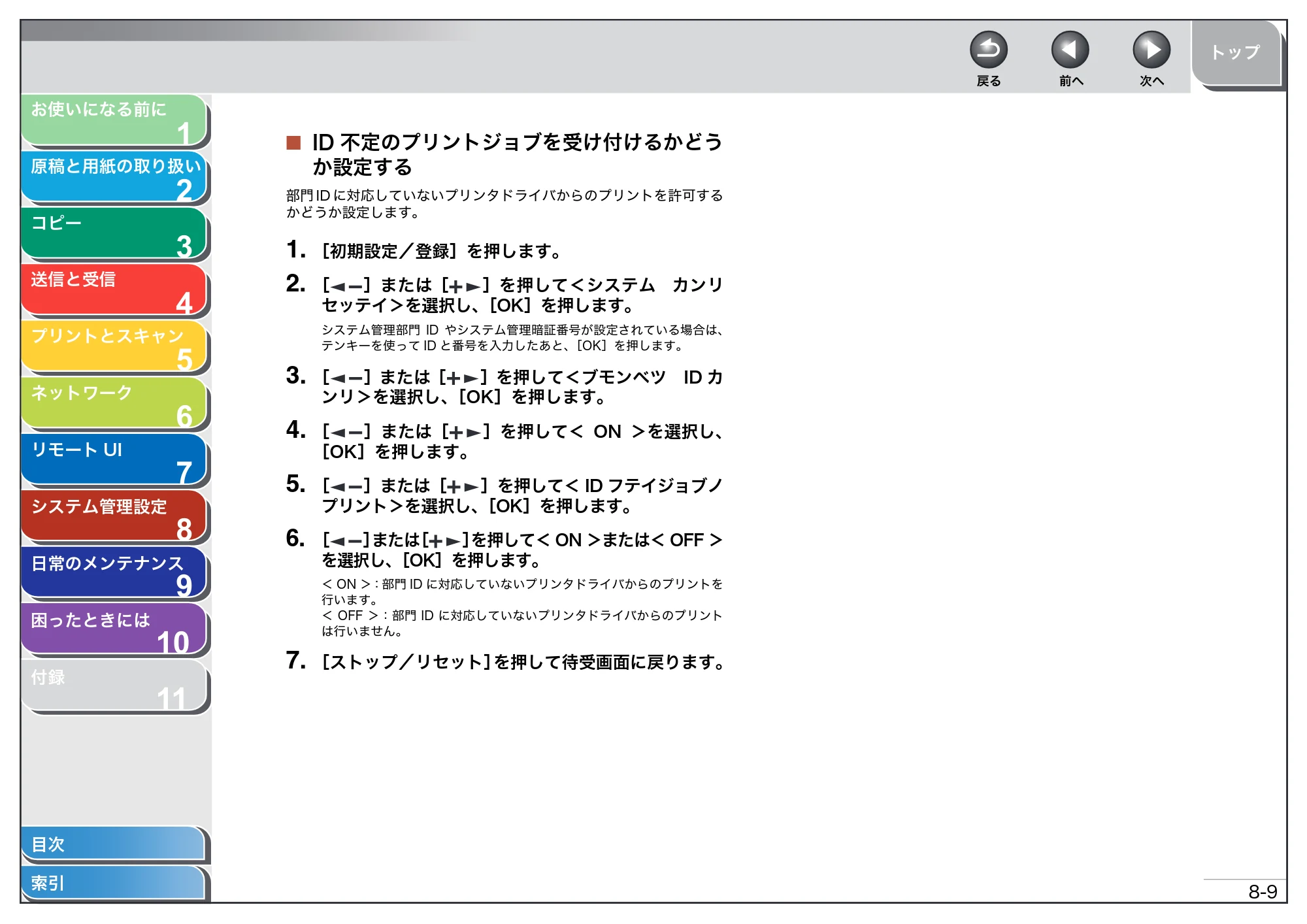Click page number 8-9

tap(1263, 891)
